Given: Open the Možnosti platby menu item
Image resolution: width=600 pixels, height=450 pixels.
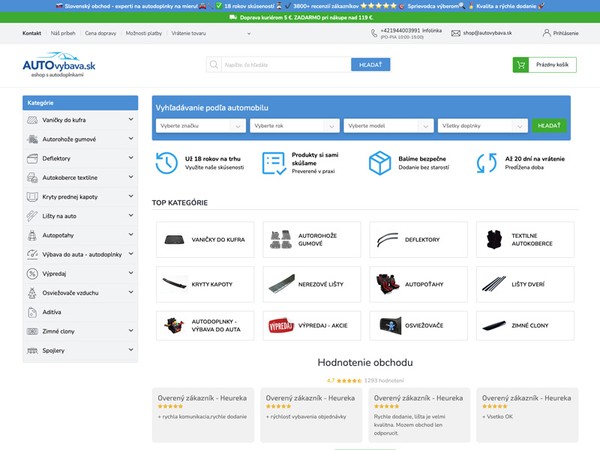Looking at the screenshot, I should (144, 33).
